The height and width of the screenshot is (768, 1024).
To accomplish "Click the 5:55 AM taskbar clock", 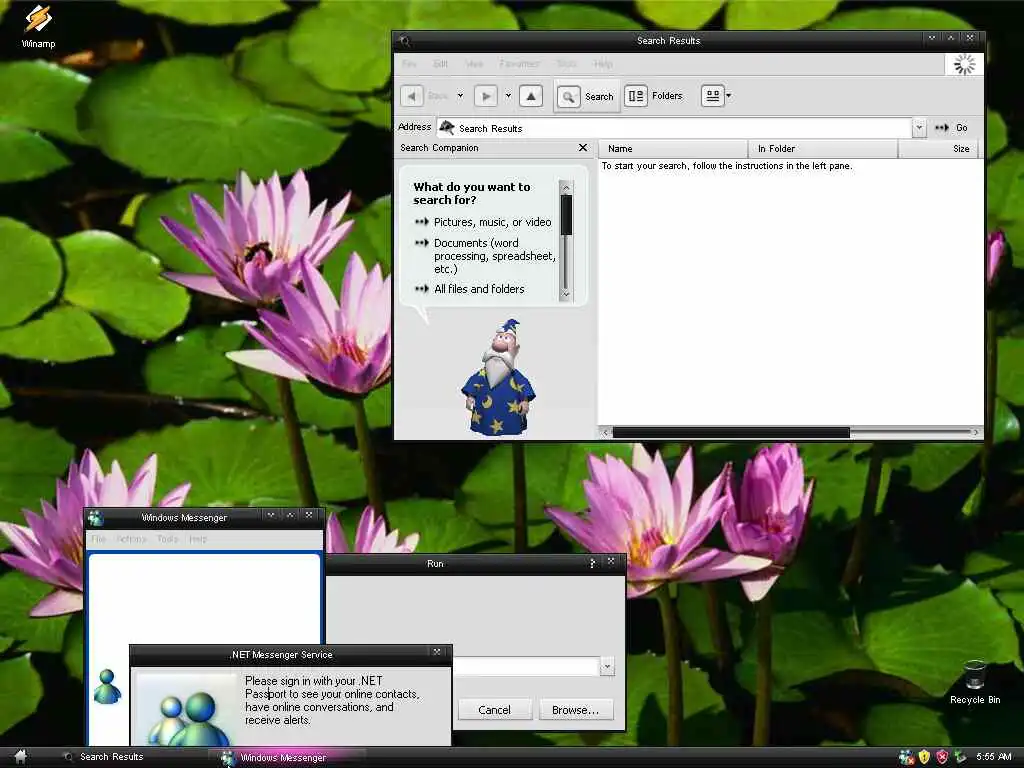I will (x=994, y=757).
